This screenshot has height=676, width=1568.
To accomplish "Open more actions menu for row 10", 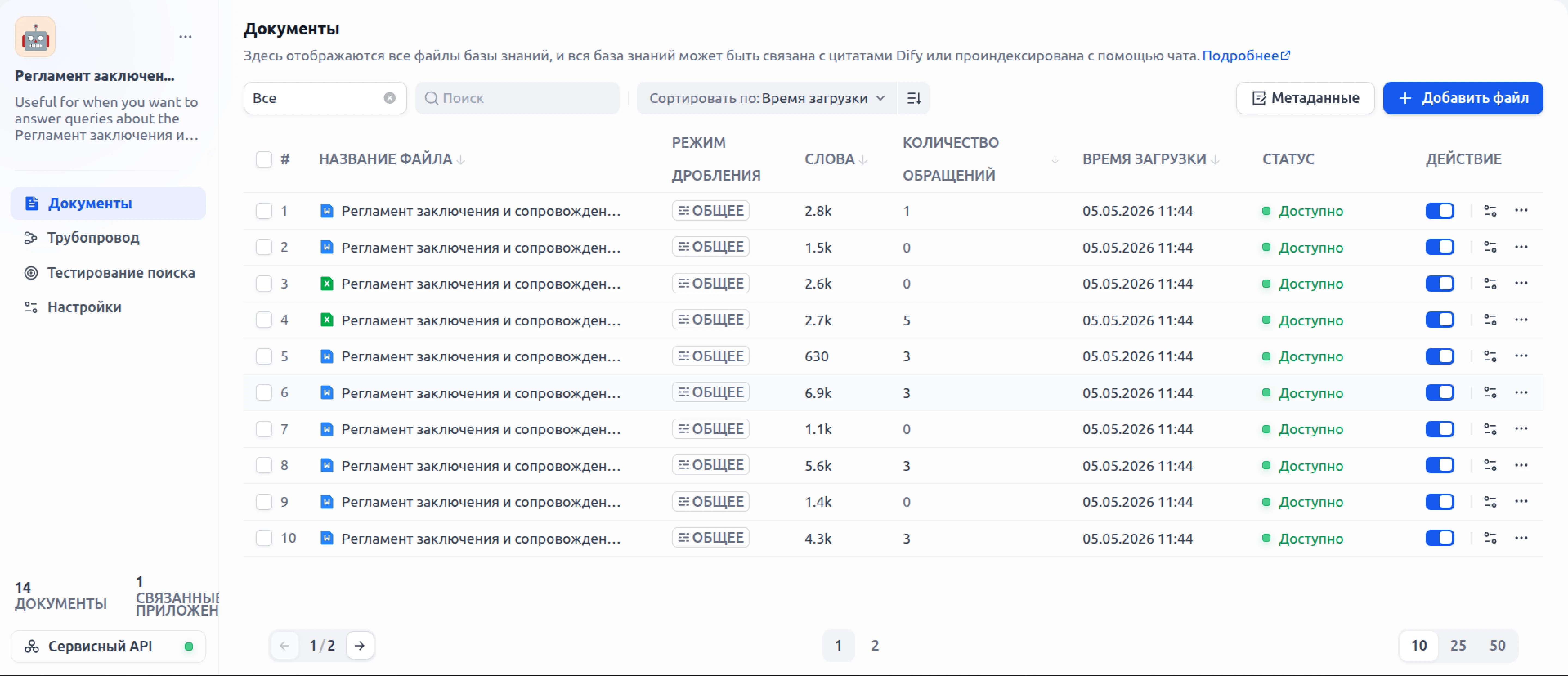I will [1521, 538].
